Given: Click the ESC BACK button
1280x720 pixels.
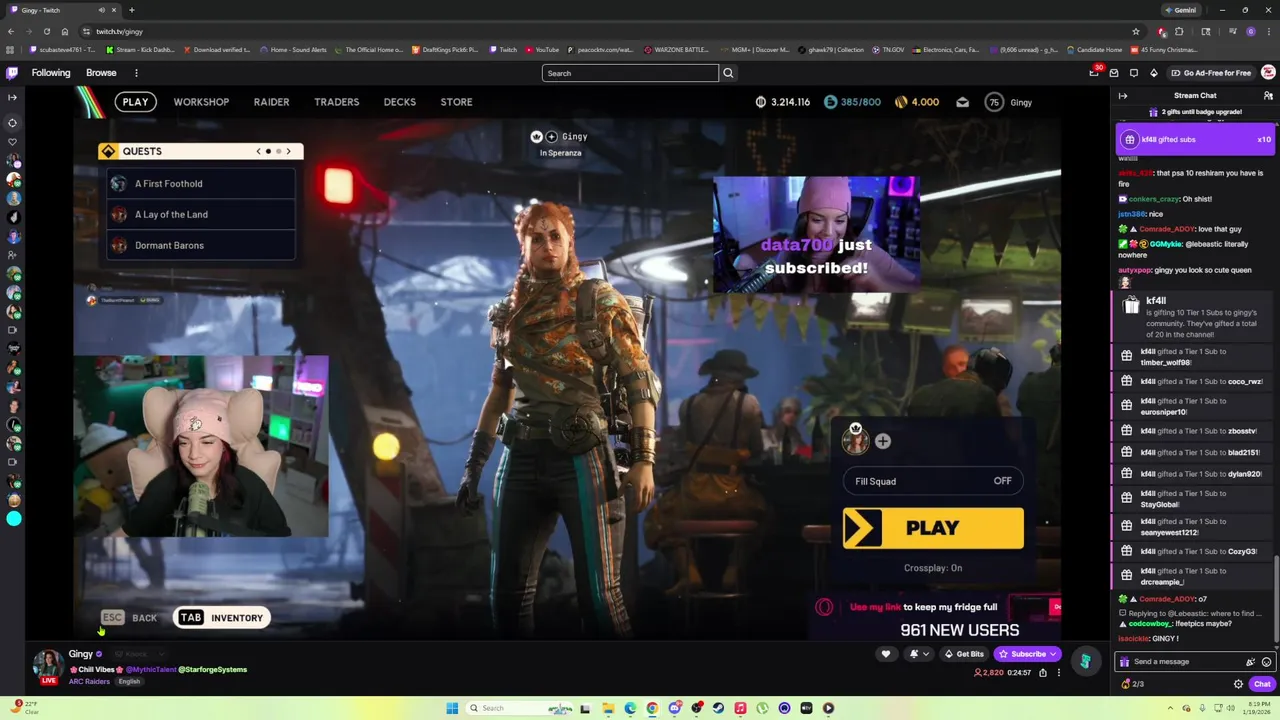Looking at the screenshot, I should [129, 618].
